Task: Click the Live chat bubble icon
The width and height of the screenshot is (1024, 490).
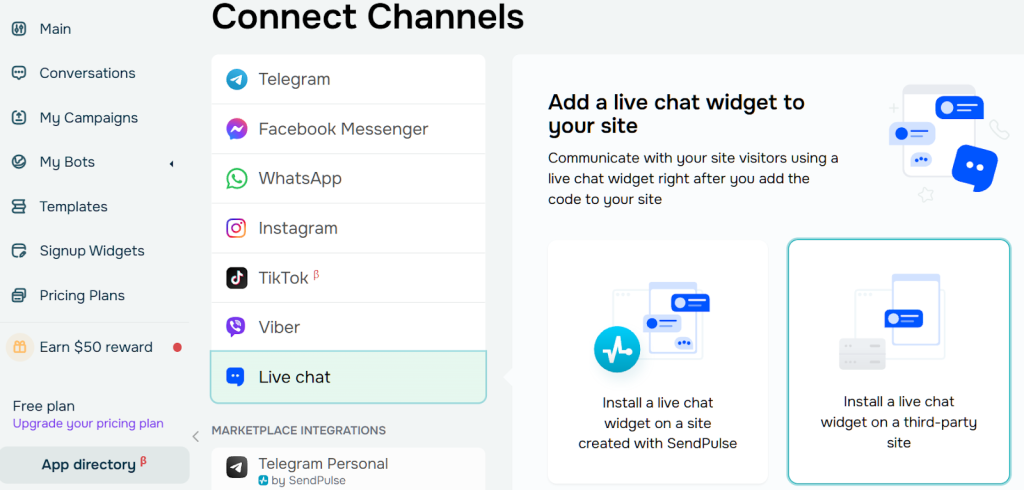Action: pyautogui.click(x=236, y=377)
